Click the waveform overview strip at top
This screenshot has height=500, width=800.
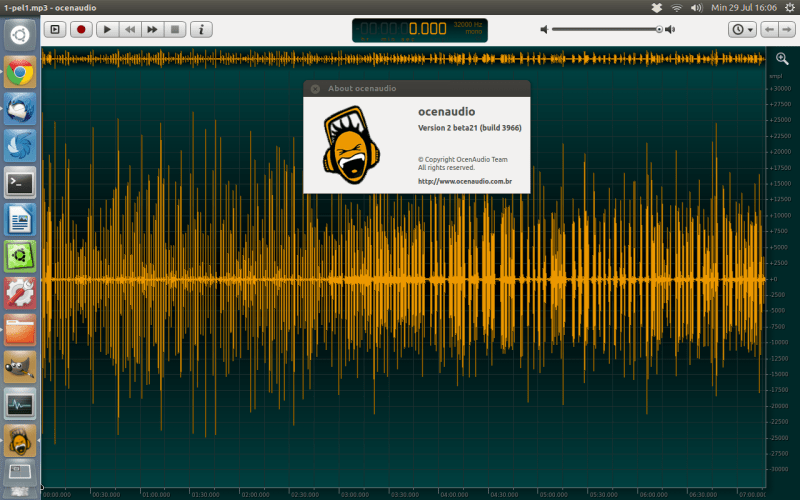(400, 59)
